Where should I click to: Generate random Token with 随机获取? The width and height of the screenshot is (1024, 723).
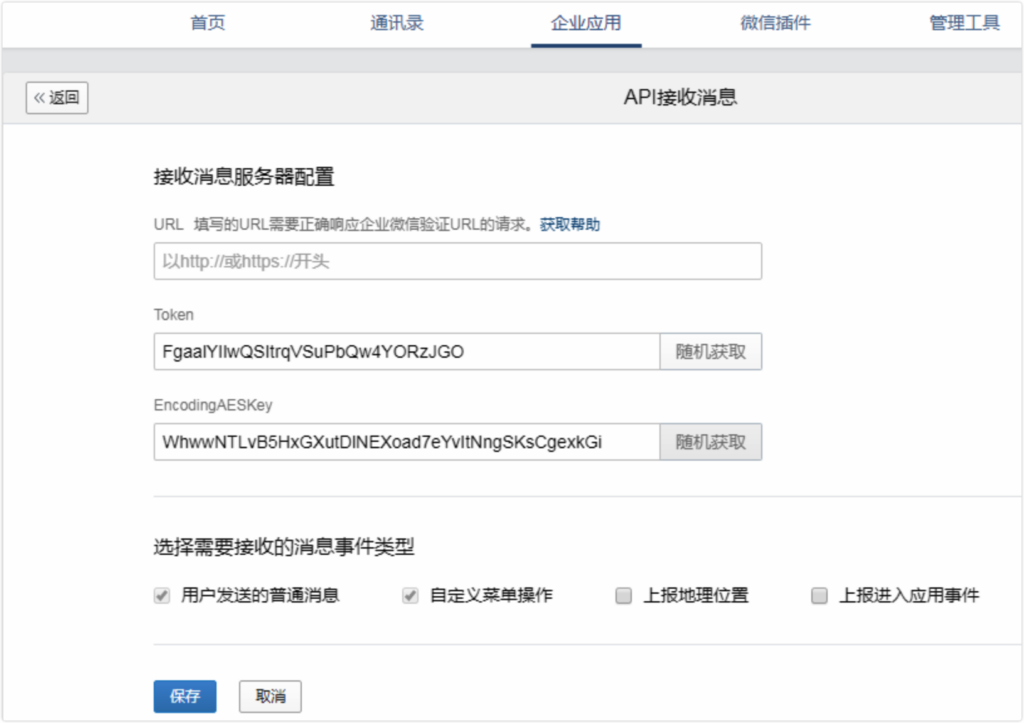pos(710,352)
